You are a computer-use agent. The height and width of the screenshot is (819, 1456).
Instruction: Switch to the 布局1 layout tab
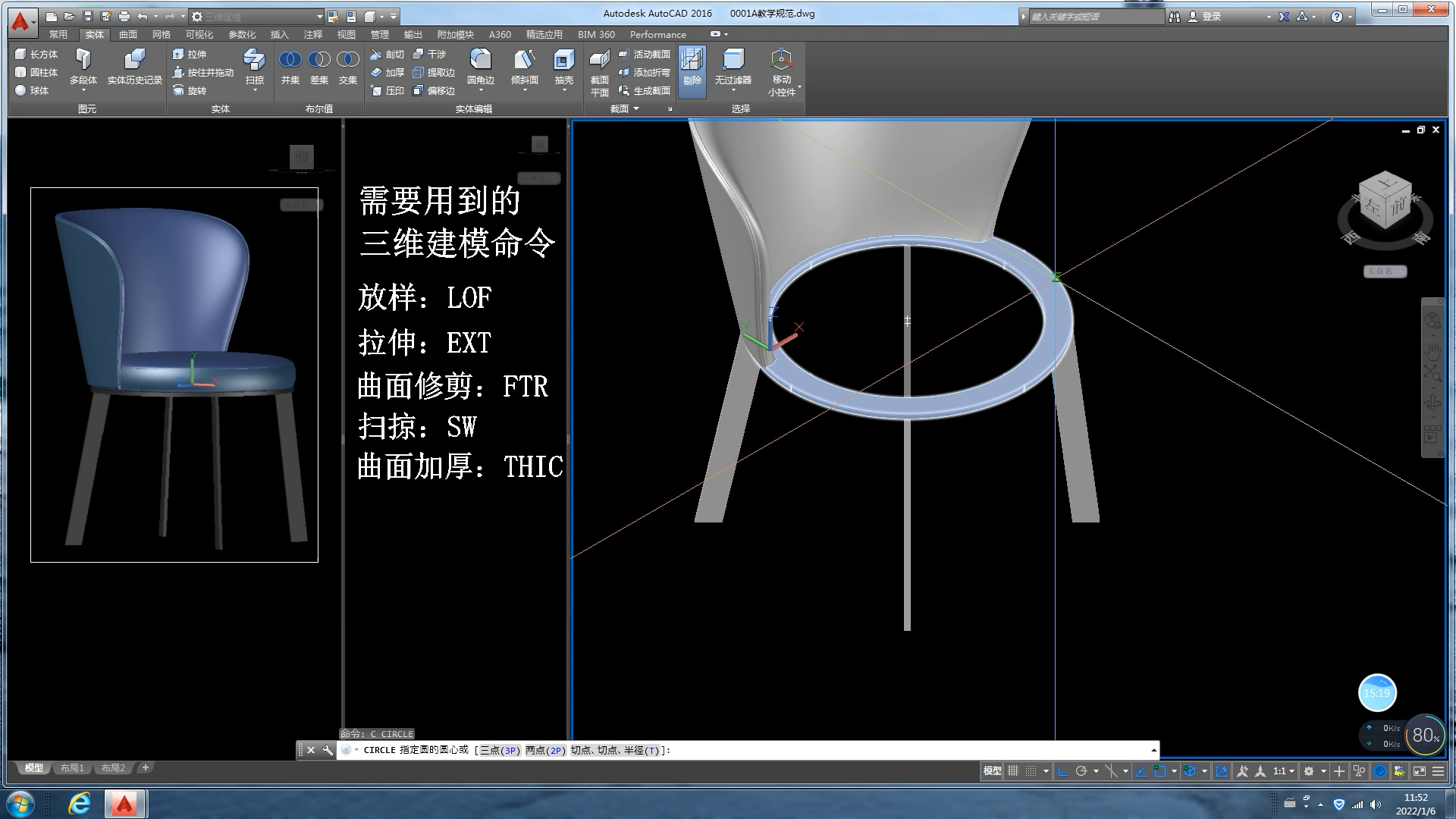(x=72, y=767)
